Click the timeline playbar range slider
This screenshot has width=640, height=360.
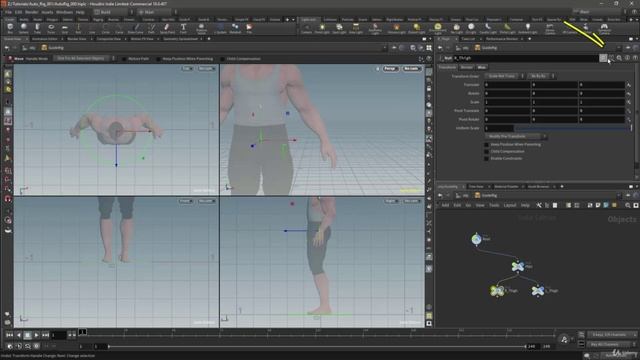coord(317,347)
